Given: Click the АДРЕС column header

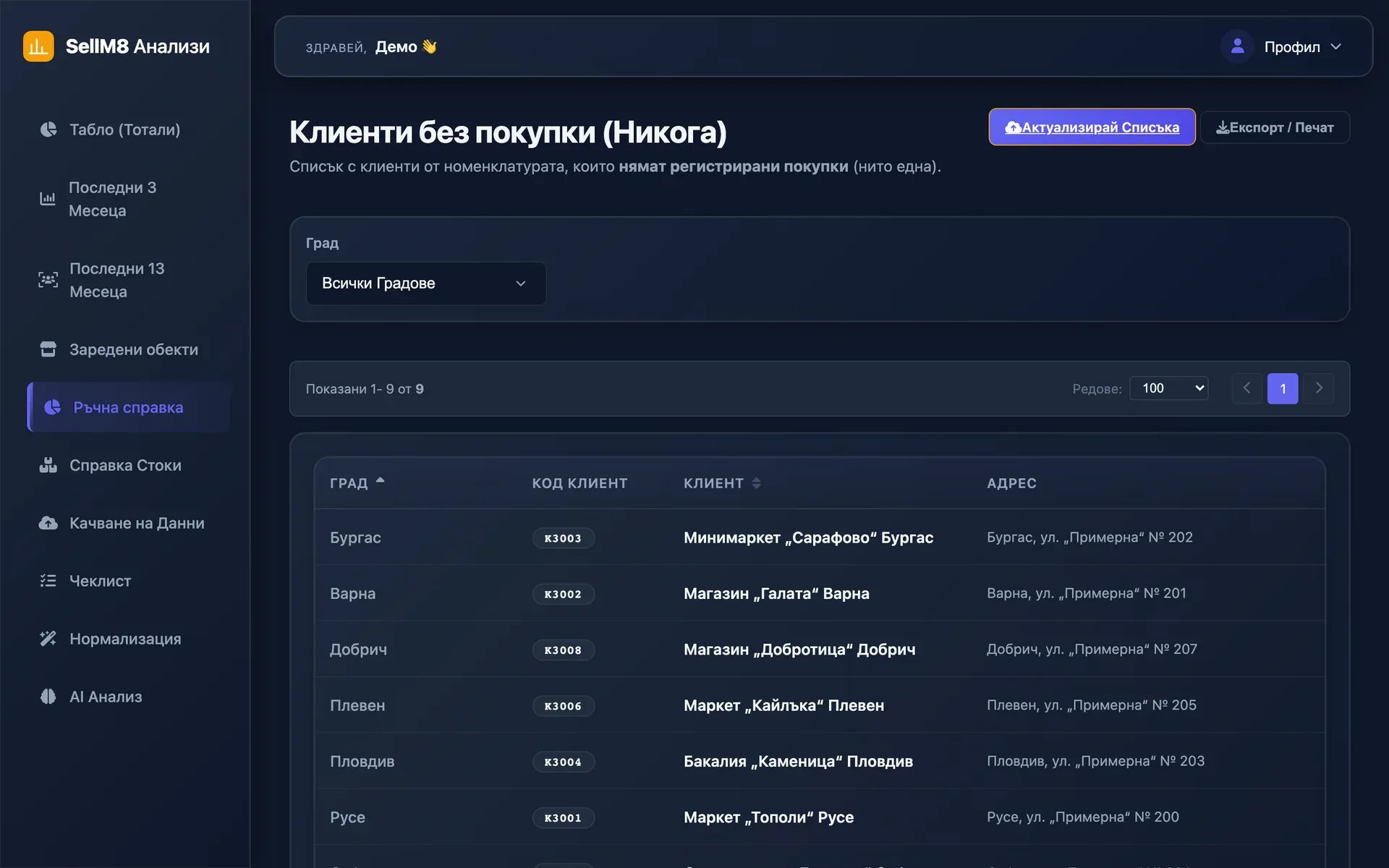Looking at the screenshot, I should (x=1011, y=483).
